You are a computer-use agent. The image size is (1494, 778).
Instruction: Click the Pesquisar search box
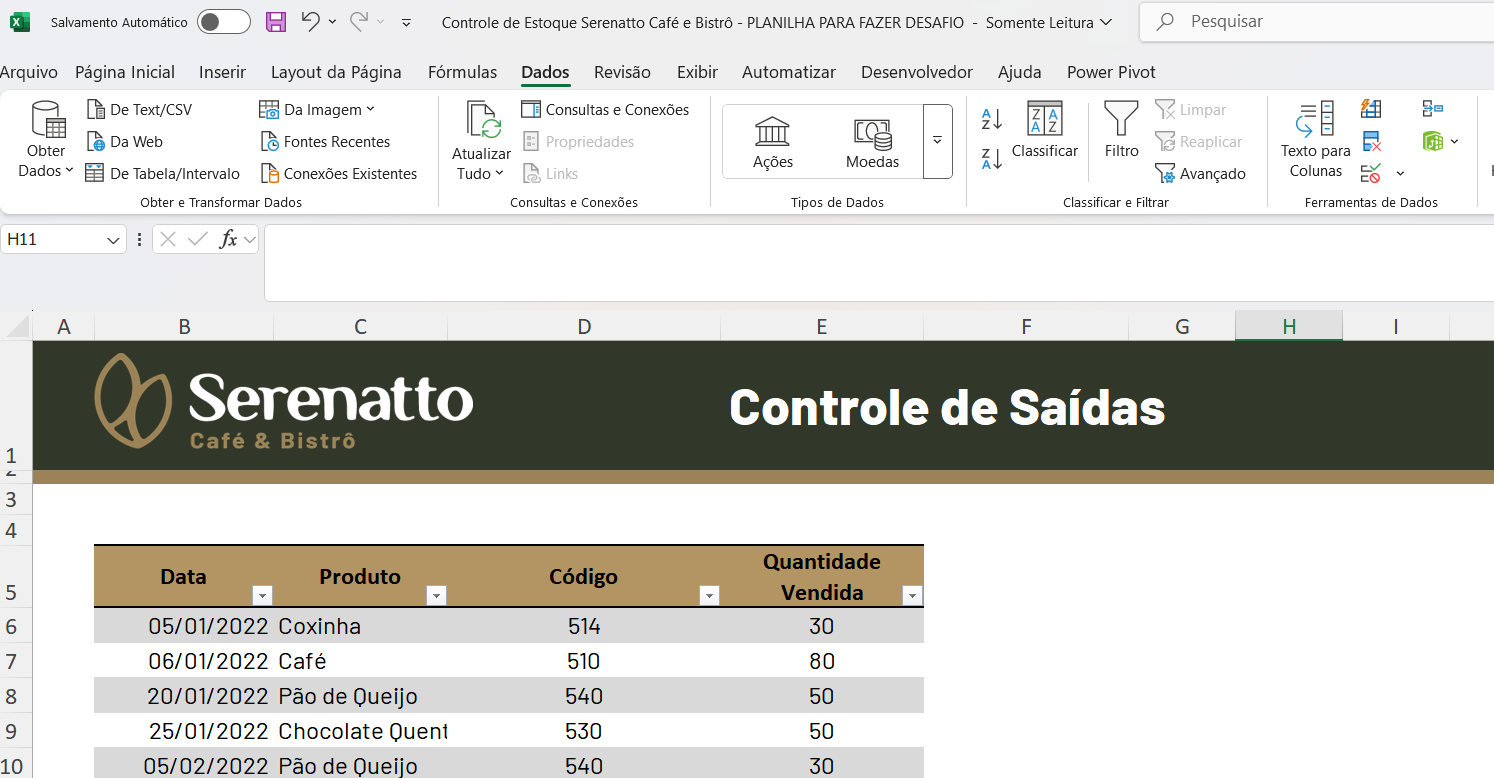tap(1316, 21)
